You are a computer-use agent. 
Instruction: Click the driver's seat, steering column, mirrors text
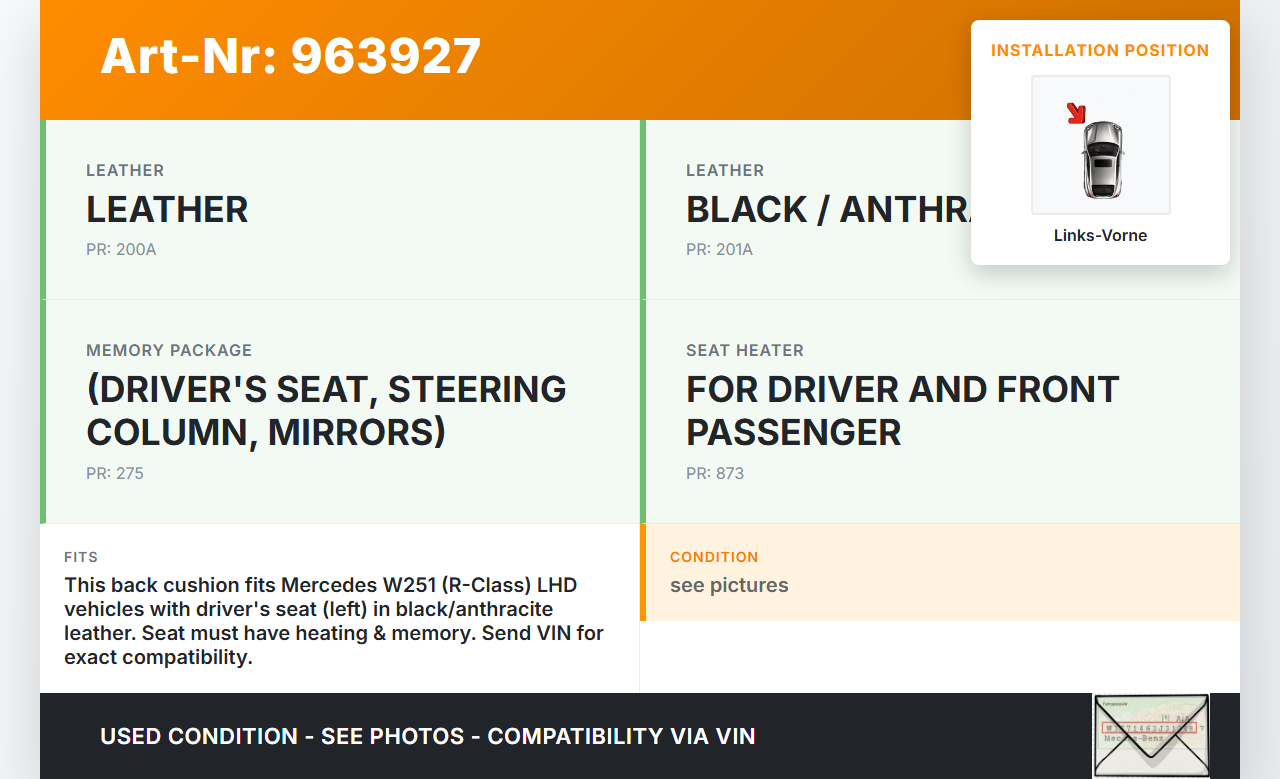pyautogui.click(x=326, y=410)
